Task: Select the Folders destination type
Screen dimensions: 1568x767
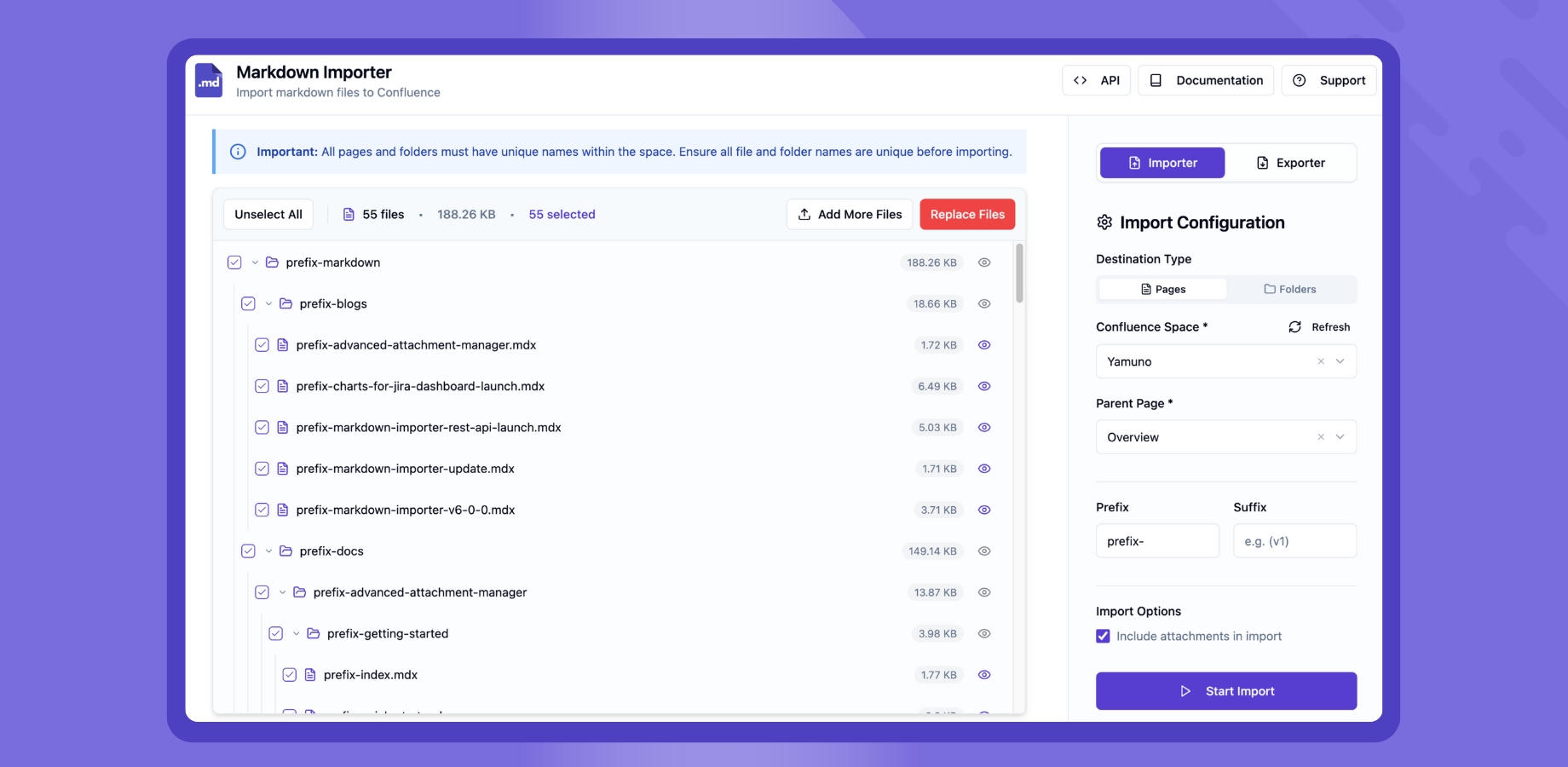Action: [x=1290, y=289]
